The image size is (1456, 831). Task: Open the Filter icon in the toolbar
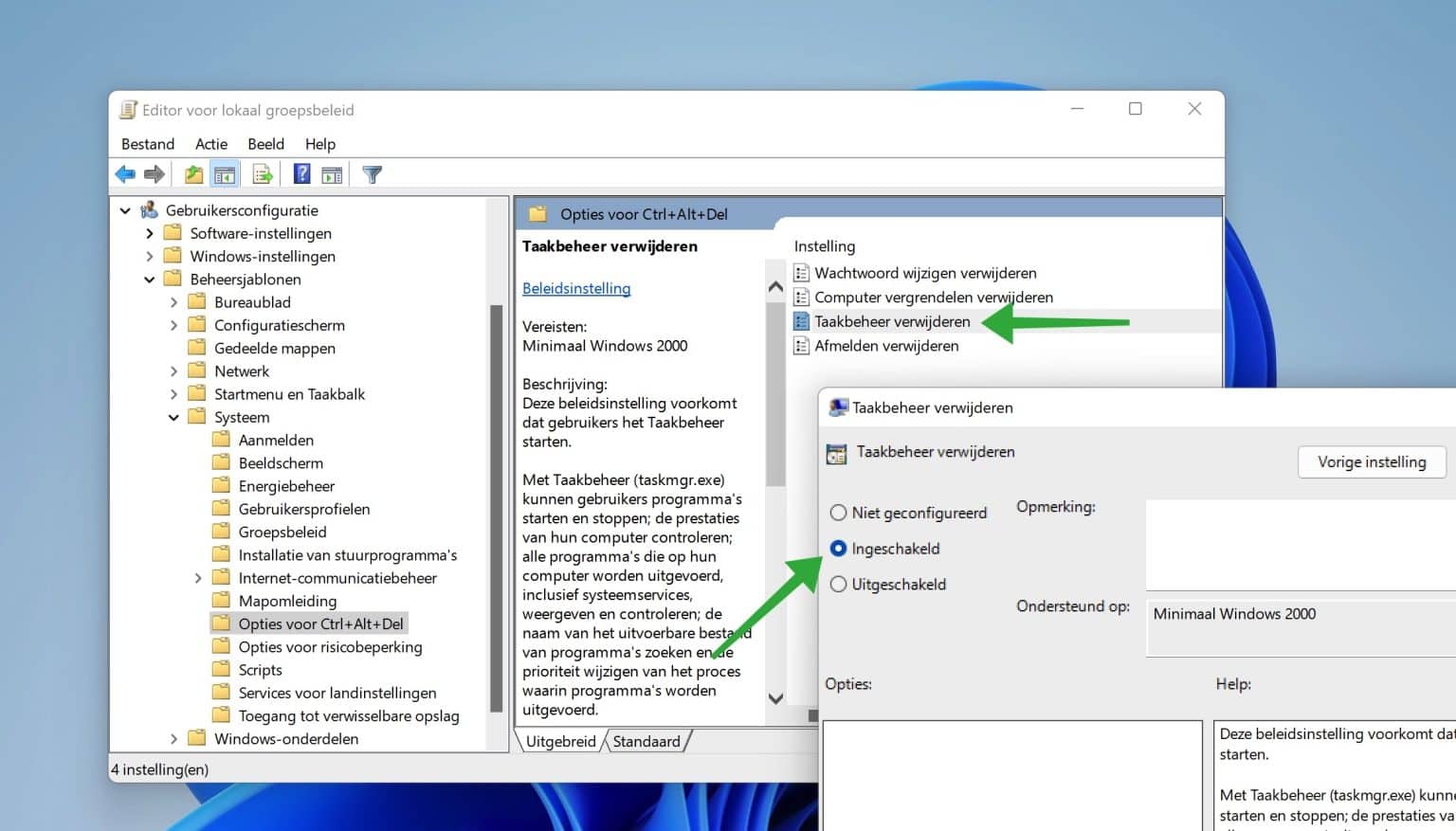(372, 173)
